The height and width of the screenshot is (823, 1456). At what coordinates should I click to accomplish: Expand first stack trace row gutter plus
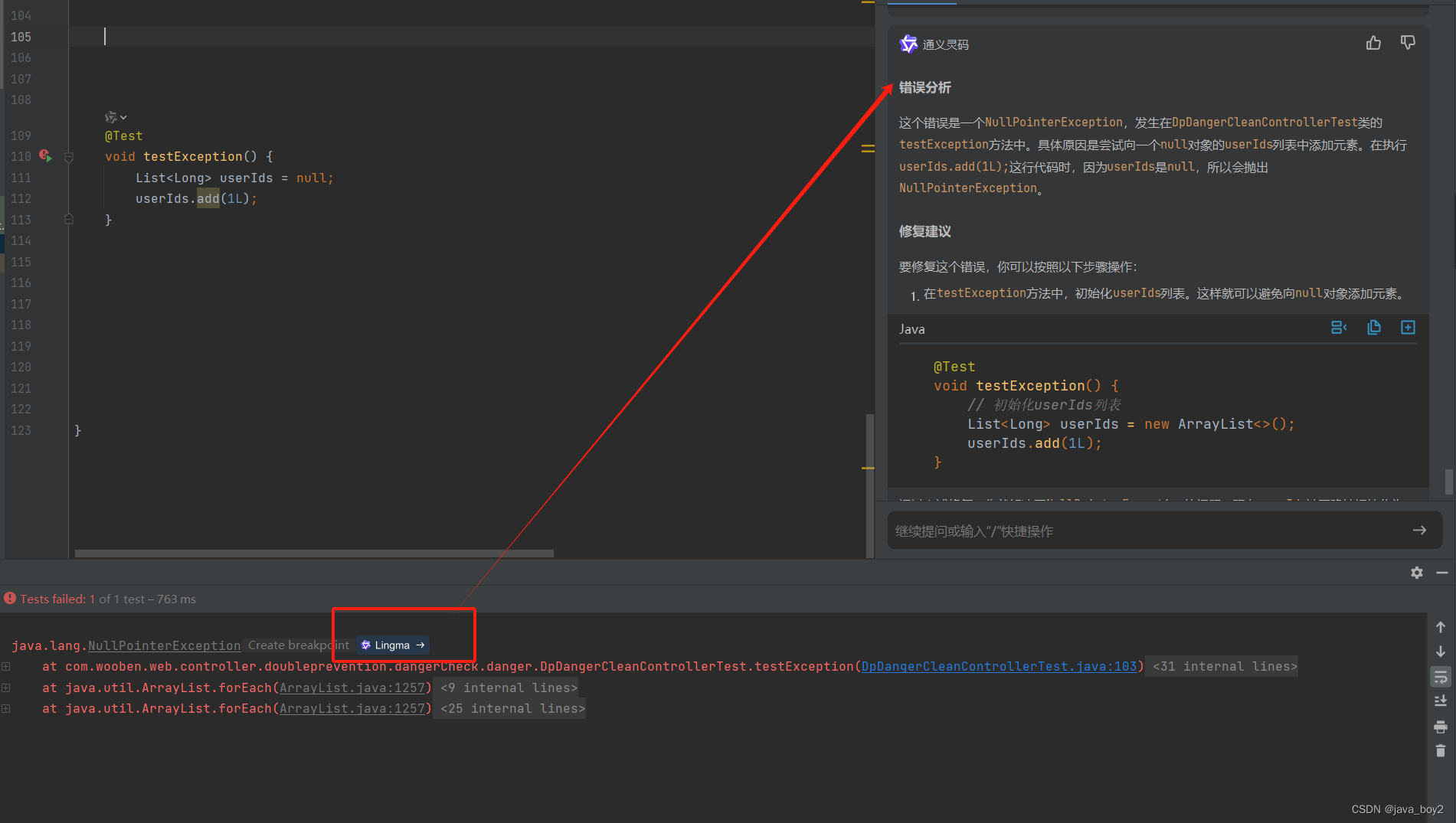coord(6,667)
